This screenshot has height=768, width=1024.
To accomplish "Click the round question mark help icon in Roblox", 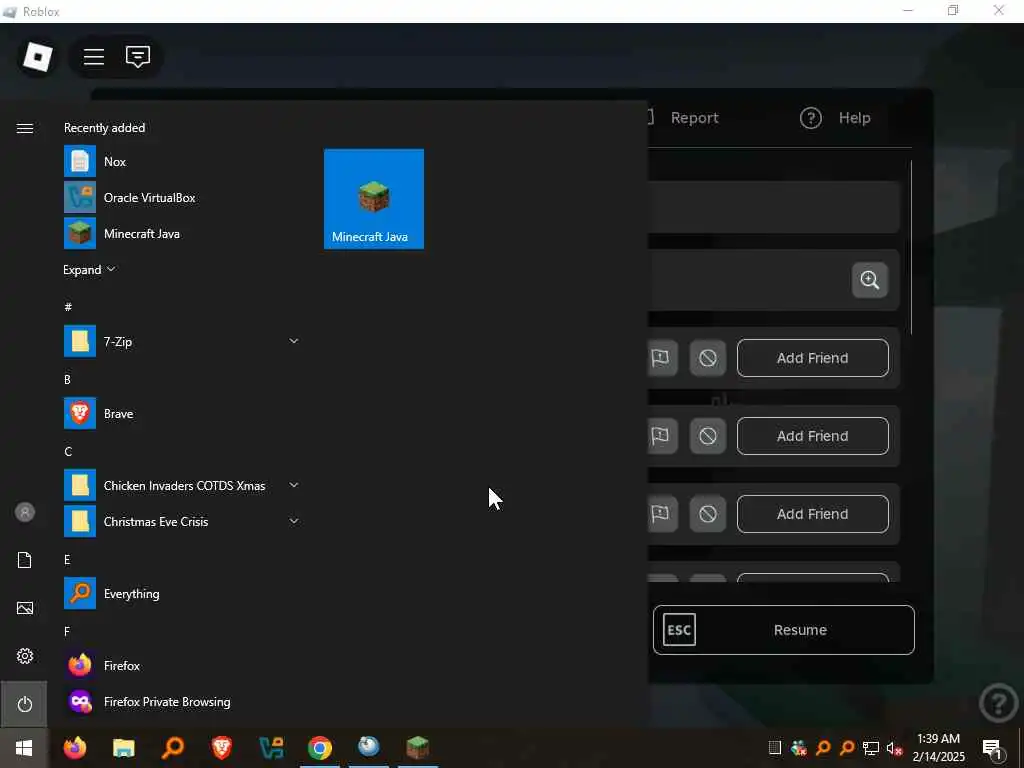I will [999, 703].
